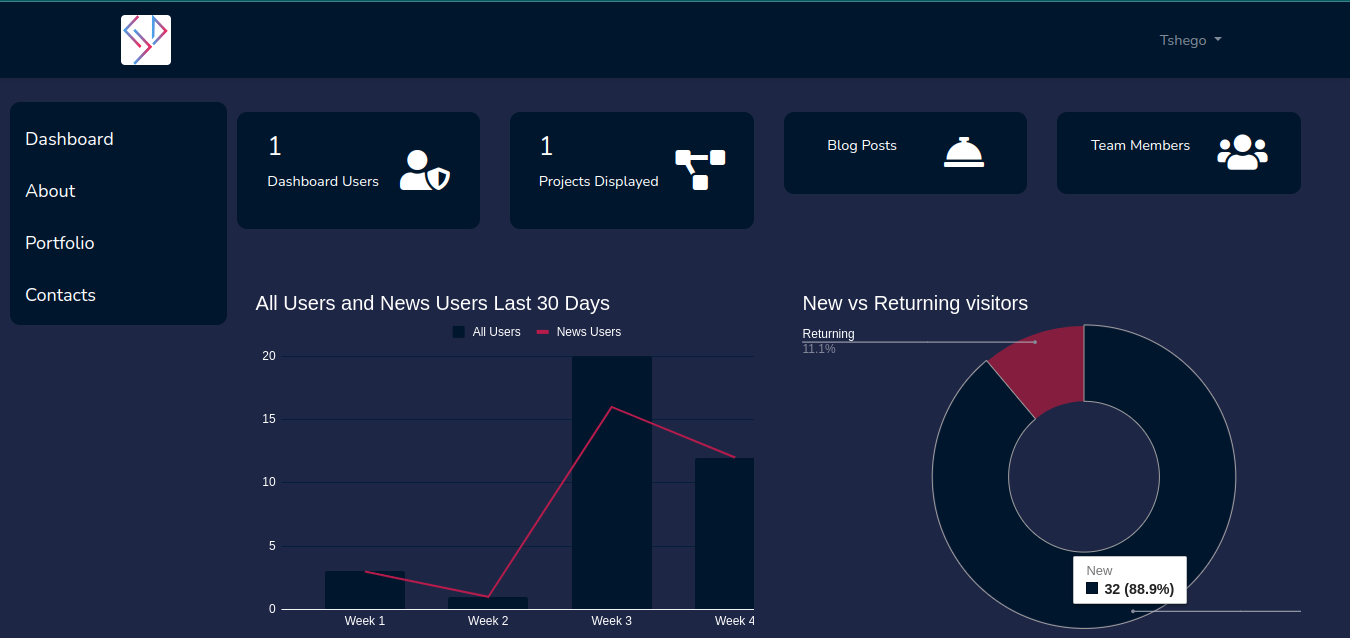
Task: Click the Blog Posts bell icon
Action: pyautogui.click(x=964, y=152)
